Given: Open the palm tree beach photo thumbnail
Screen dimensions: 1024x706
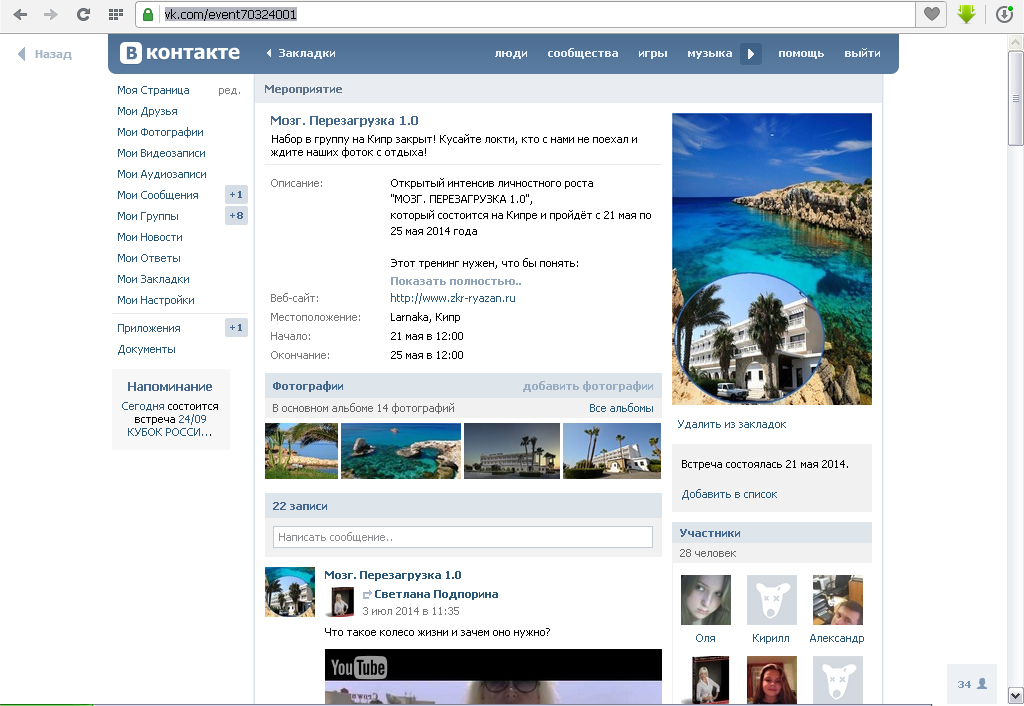Looking at the screenshot, I should (302, 451).
